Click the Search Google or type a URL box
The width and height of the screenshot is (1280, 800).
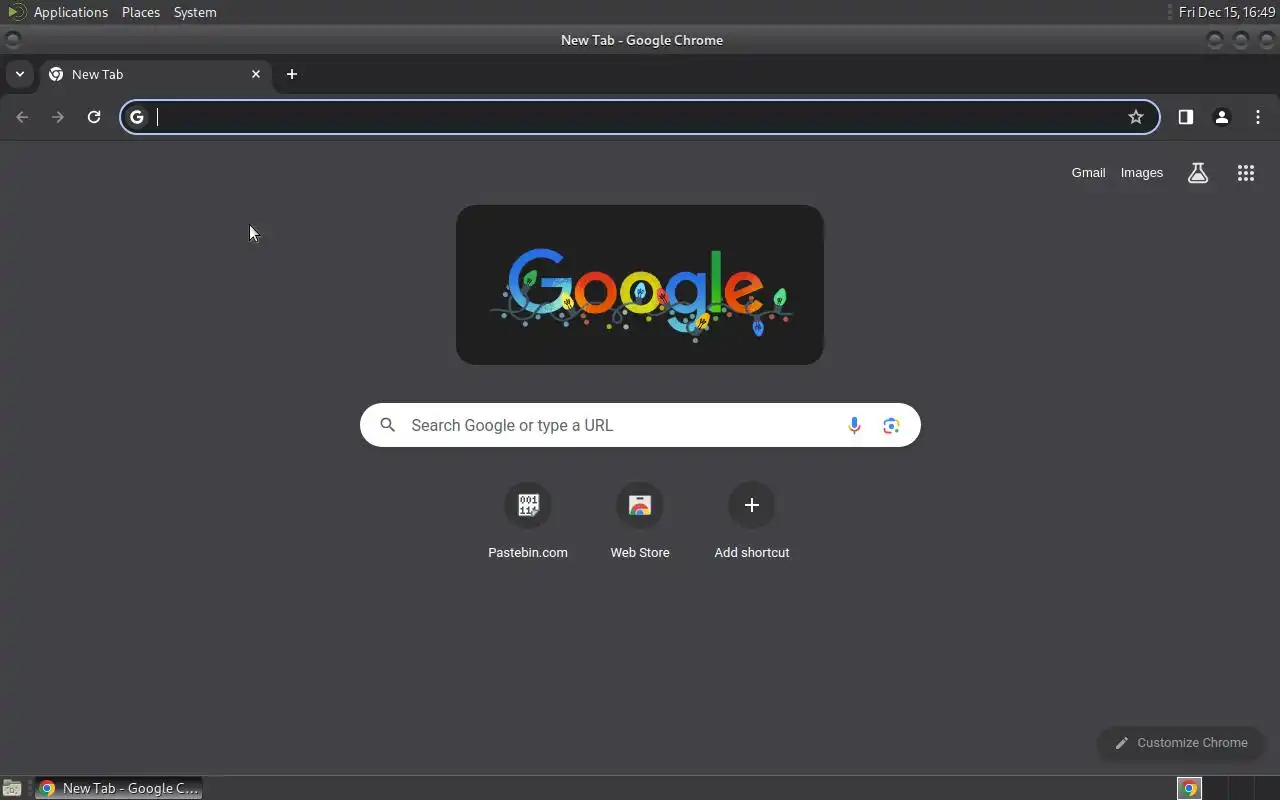click(640, 425)
